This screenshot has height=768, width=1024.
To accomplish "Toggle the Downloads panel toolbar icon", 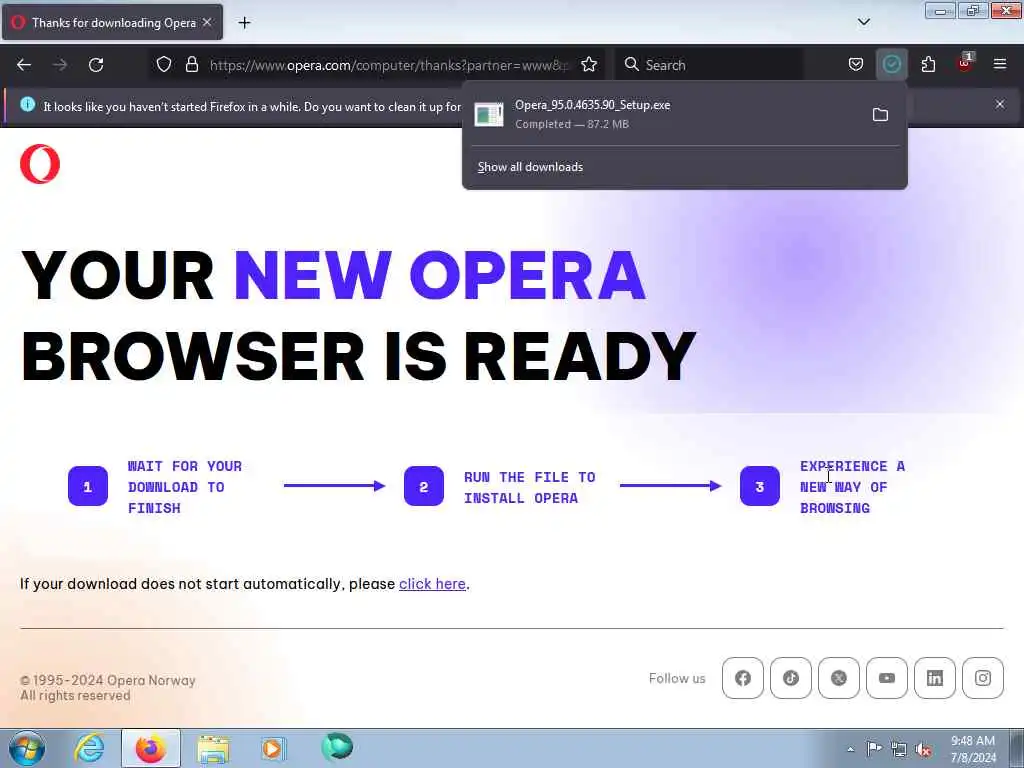I will point(891,64).
